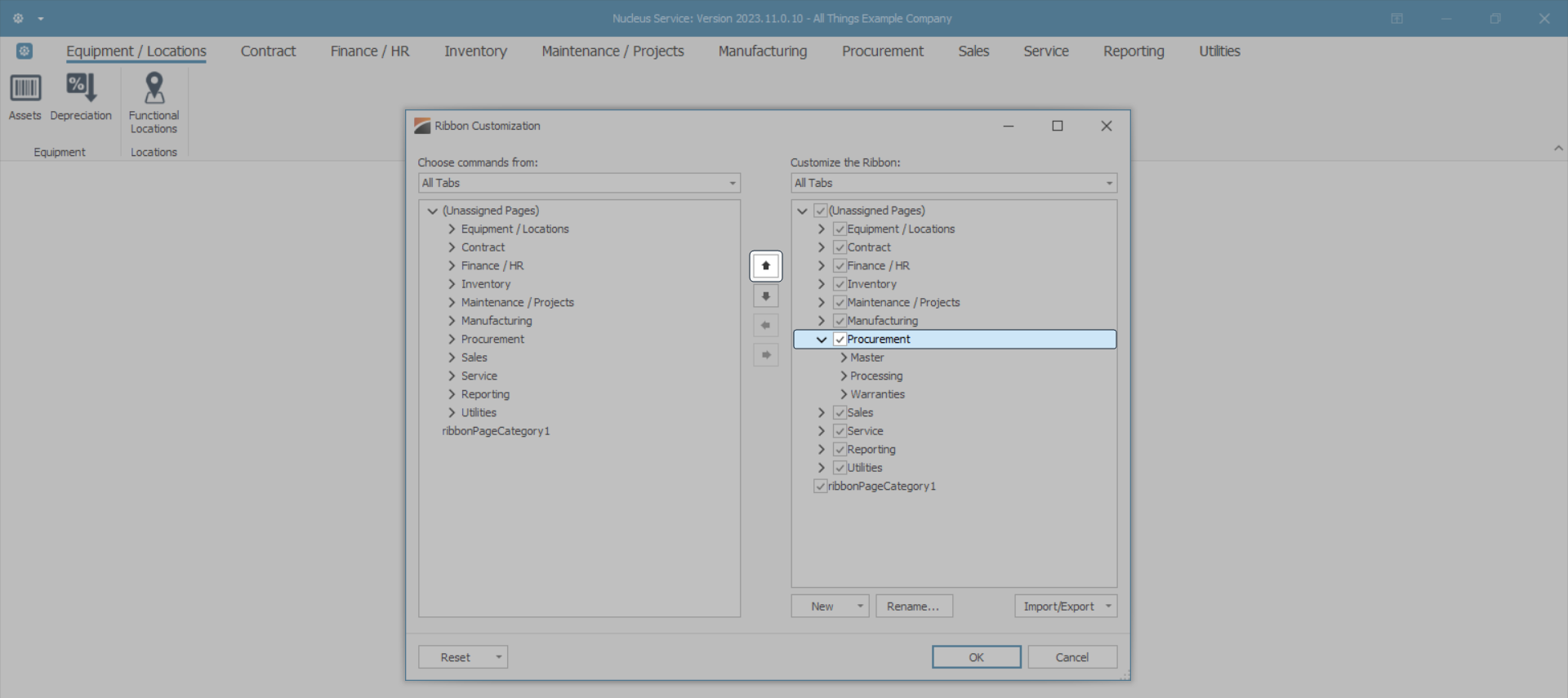The width and height of the screenshot is (1568, 698).
Task: Click the OK button
Action: [976, 657]
